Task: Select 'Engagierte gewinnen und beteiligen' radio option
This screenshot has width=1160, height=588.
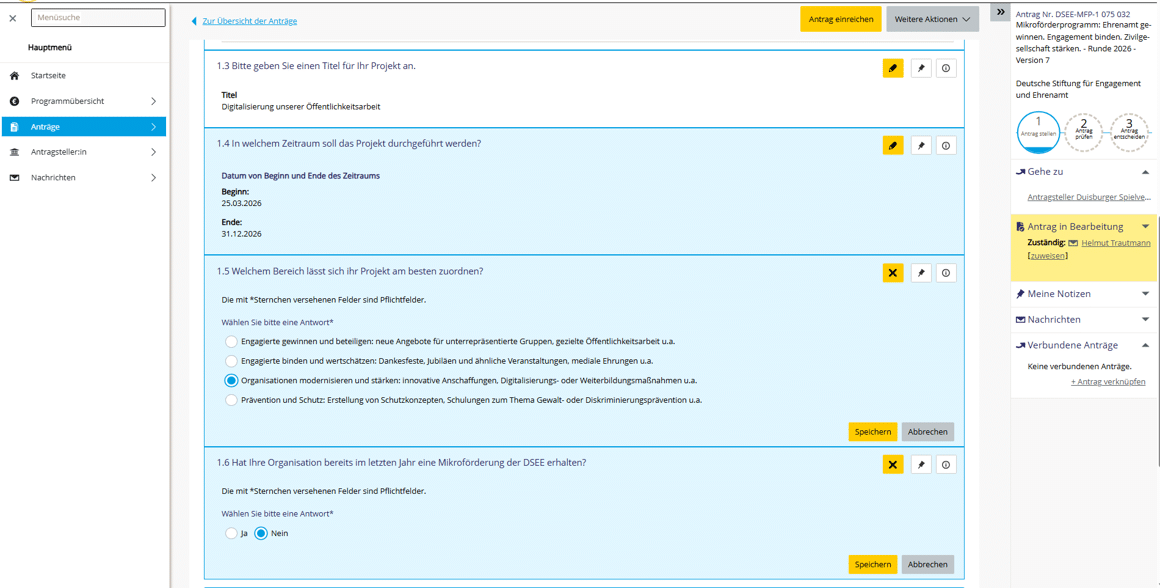Action: coord(231,342)
